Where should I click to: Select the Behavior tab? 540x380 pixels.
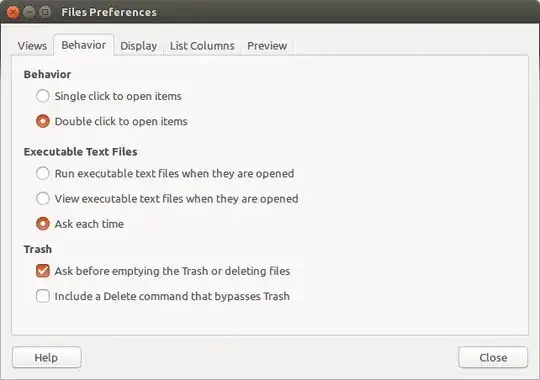pyautogui.click(x=84, y=45)
